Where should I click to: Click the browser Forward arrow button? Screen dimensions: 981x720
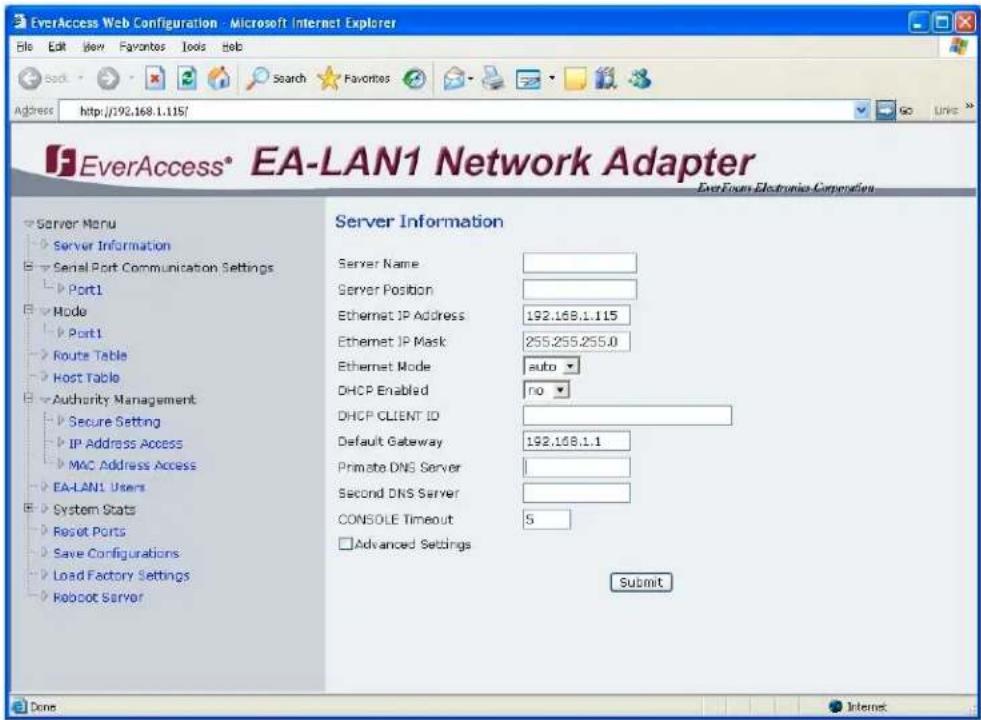pos(108,79)
